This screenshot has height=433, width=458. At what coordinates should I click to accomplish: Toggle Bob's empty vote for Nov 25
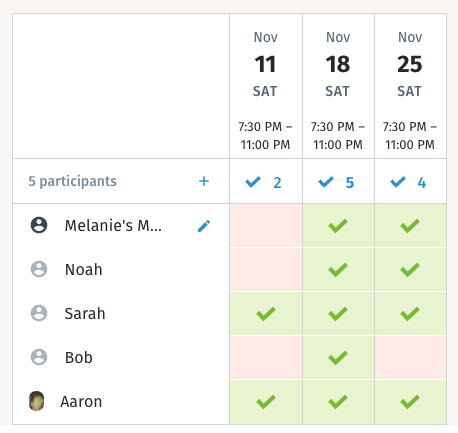point(410,357)
